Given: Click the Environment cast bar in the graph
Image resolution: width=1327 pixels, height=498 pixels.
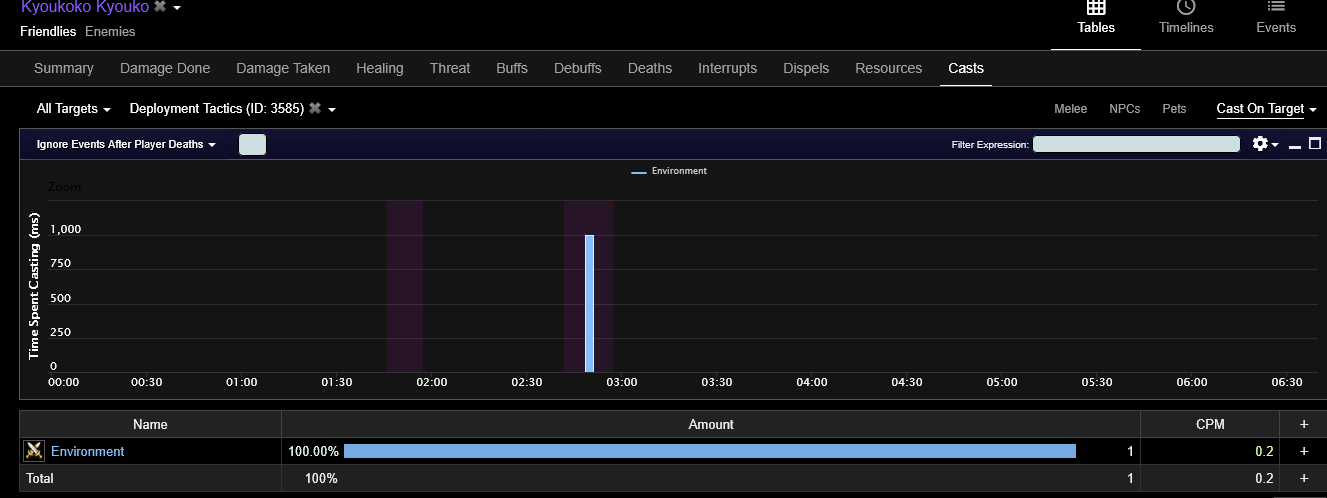Looking at the screenshot, I should [x=590, y=302].
